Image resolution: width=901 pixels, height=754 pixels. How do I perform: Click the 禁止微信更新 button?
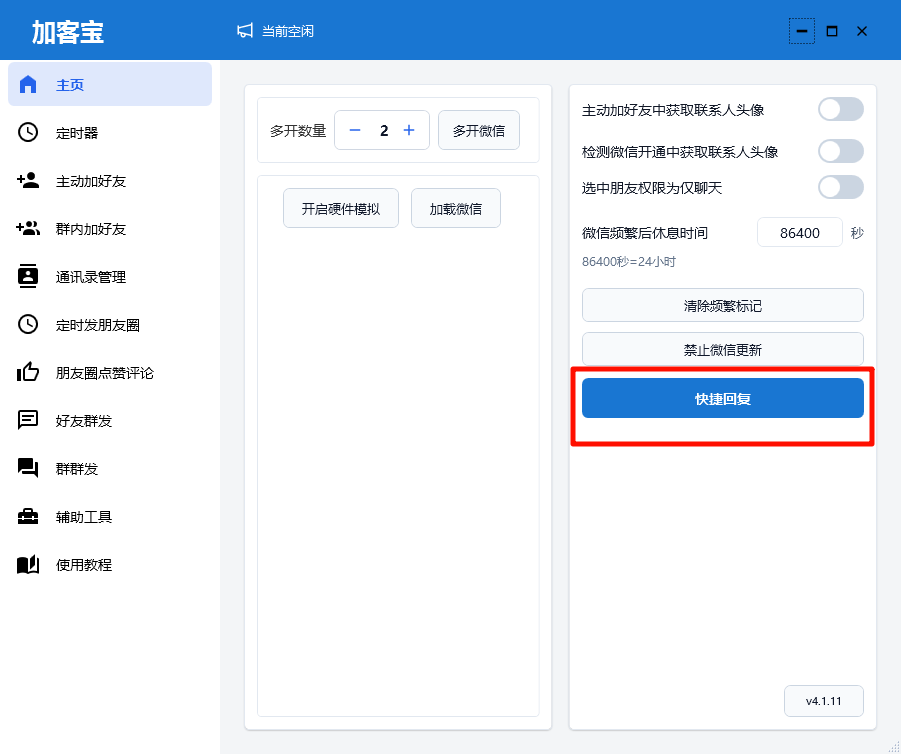(722, 349)
